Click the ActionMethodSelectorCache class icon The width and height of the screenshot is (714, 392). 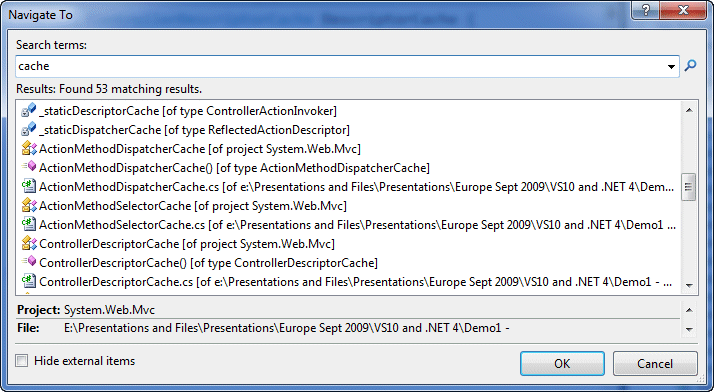tap(29, 206)
